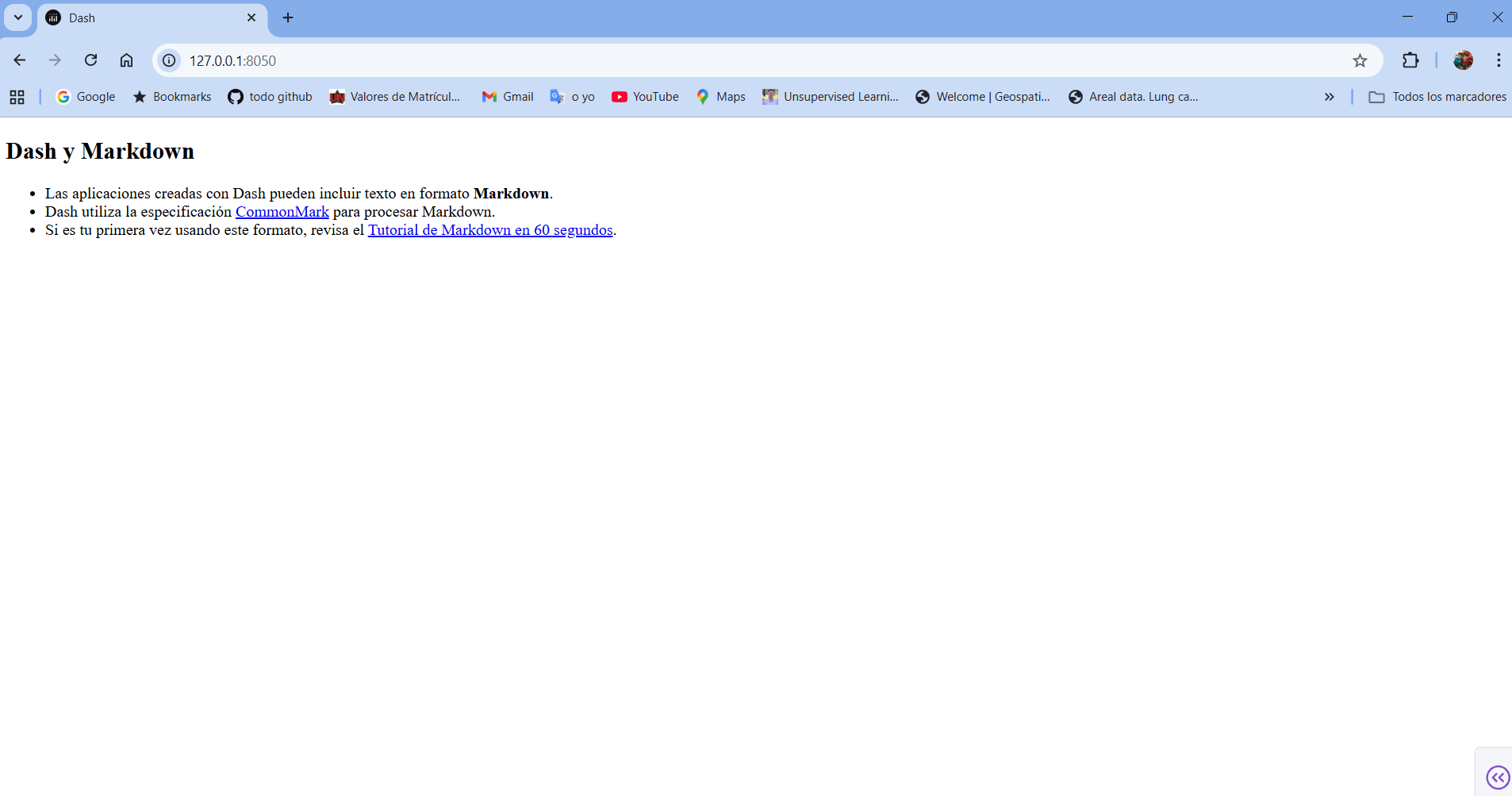Open the browser home page
Screen dimensions: 1512x796
[126, 60]
